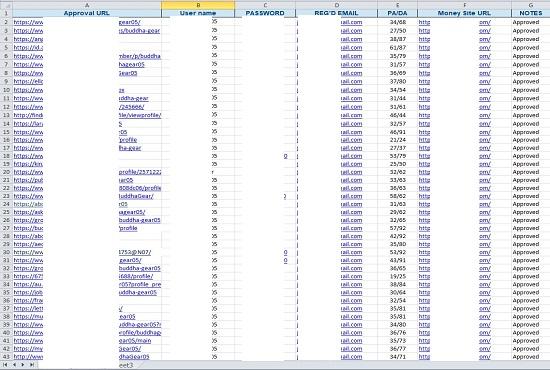
Task: Click the PA/DA cell 58/62
Action: click(x=398, y=196)
